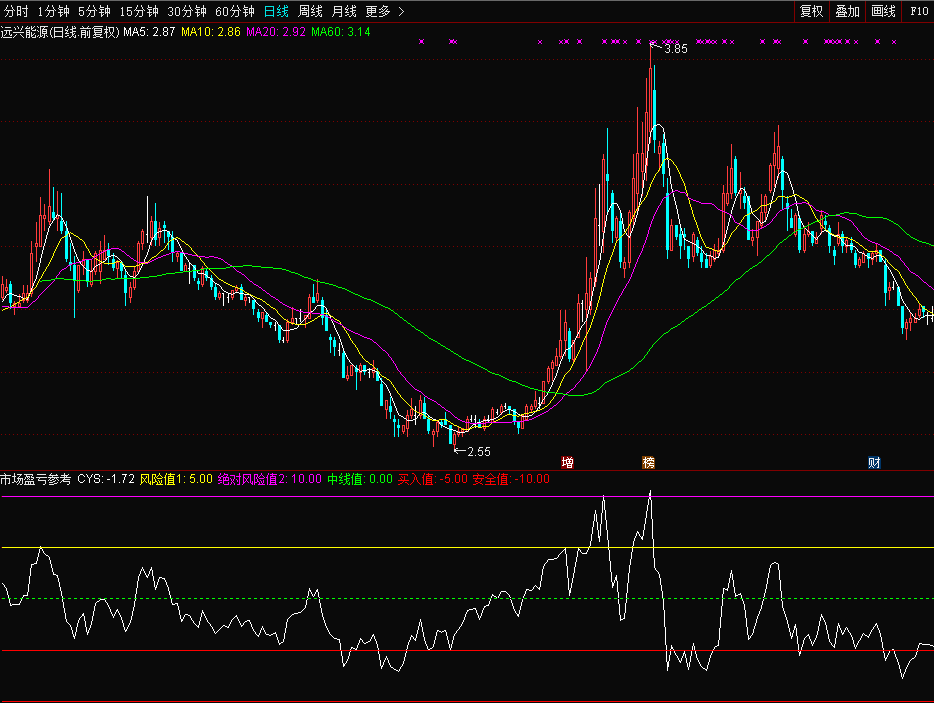Viewport: 934px width, 703px height.
Task: Click the 复权 button
Action: [x=811, y=11]
